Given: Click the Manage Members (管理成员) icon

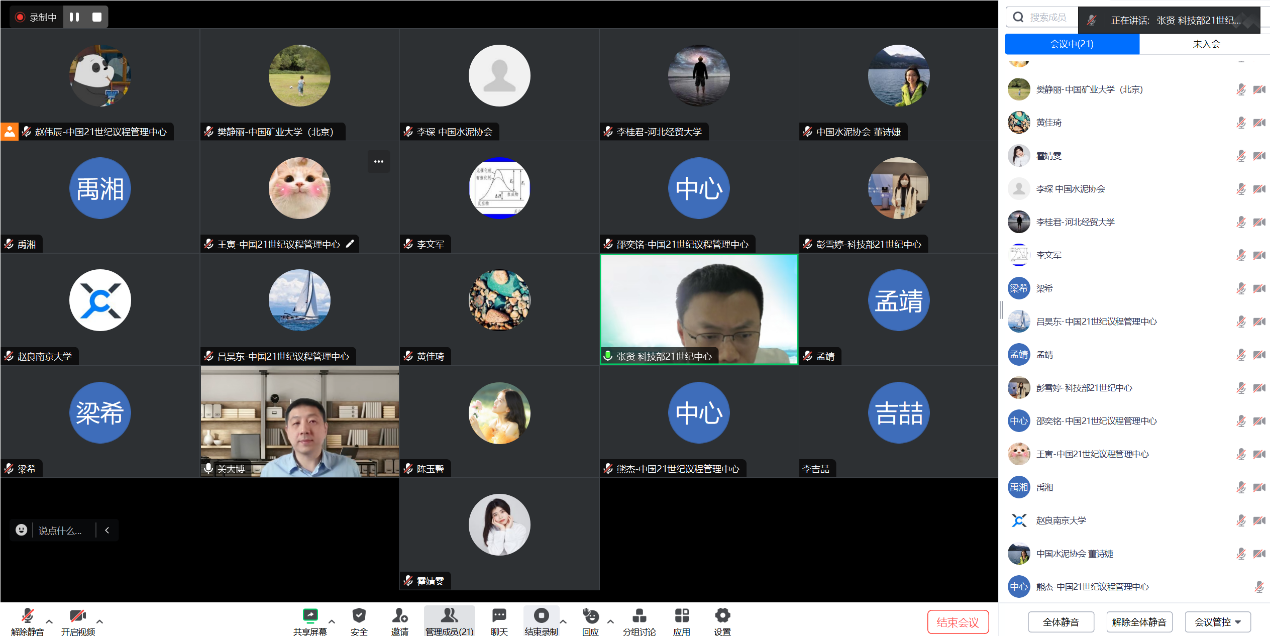Looking at the screenshot, I should [x=449, y=616].
